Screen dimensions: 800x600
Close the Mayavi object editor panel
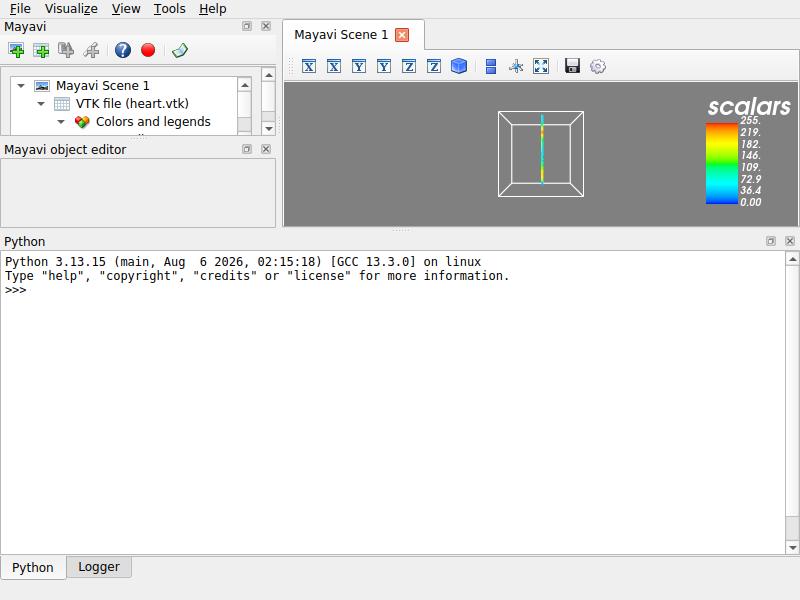(266, 149)
